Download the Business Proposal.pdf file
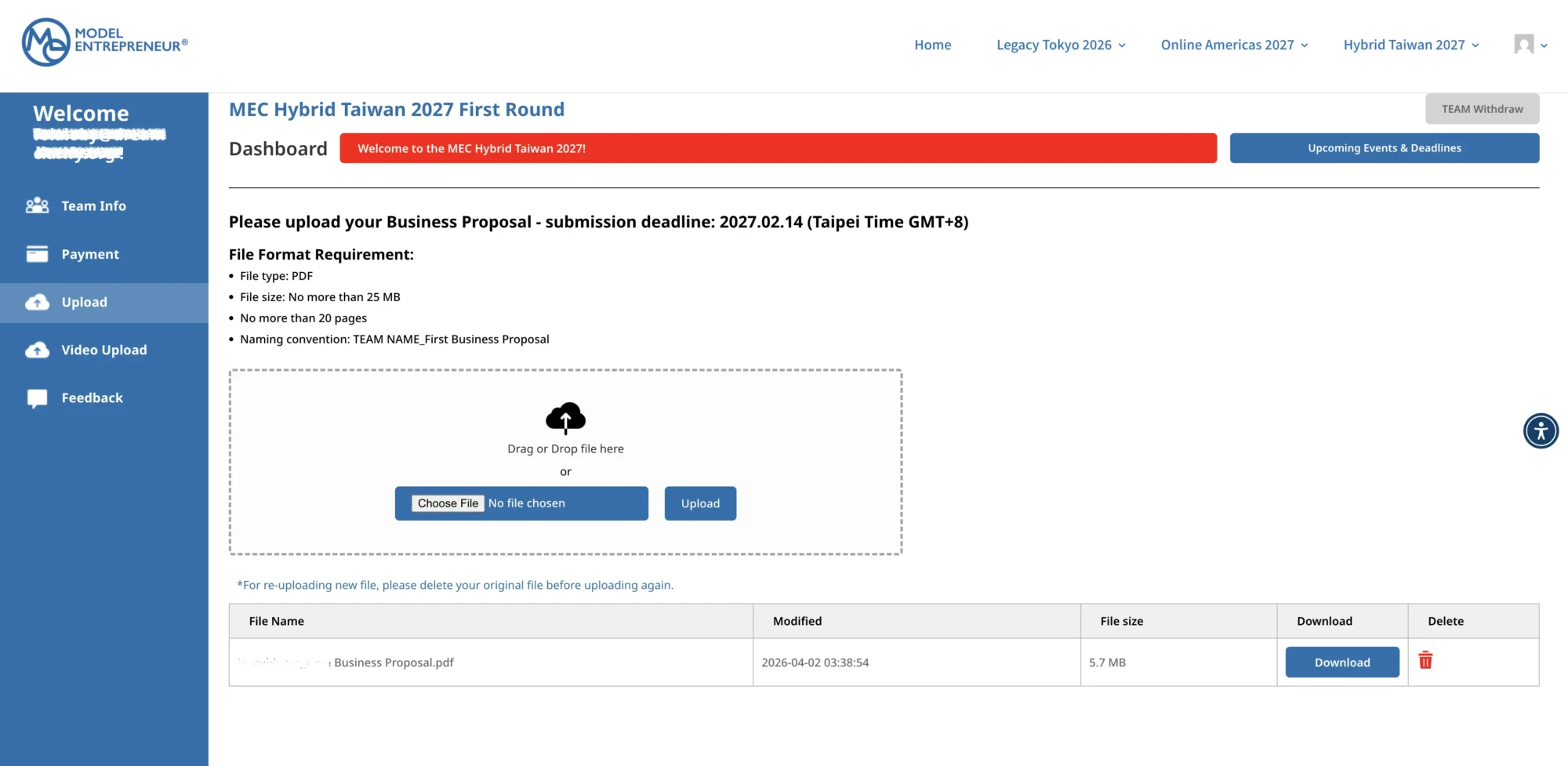This screenshot has height=766, width=1568. click(x=1342, y=663)
